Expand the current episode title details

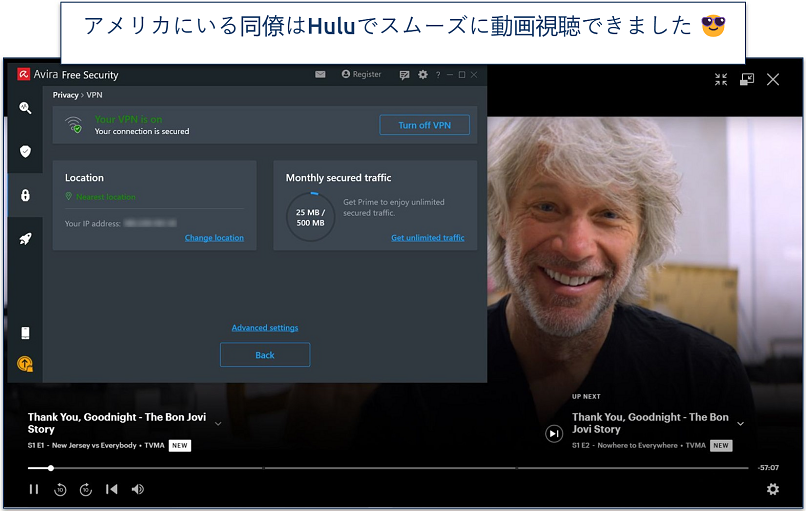[x=218, y=423]
